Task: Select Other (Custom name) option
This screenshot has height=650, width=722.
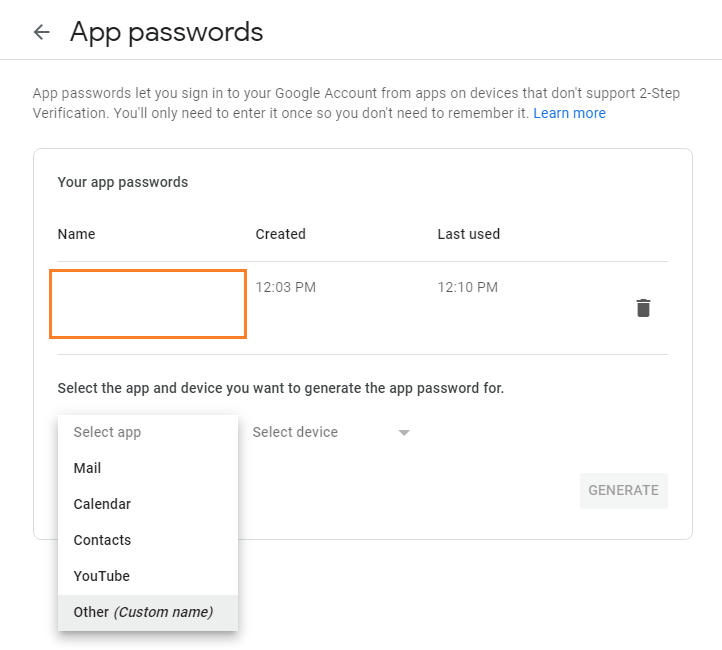Action: (x=148, y=612)
